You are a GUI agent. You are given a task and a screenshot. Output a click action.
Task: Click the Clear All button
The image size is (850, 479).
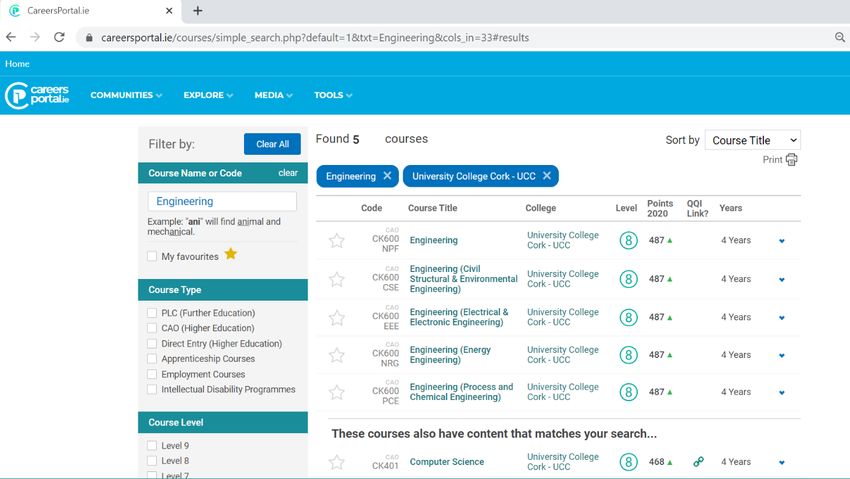(272, 144)
